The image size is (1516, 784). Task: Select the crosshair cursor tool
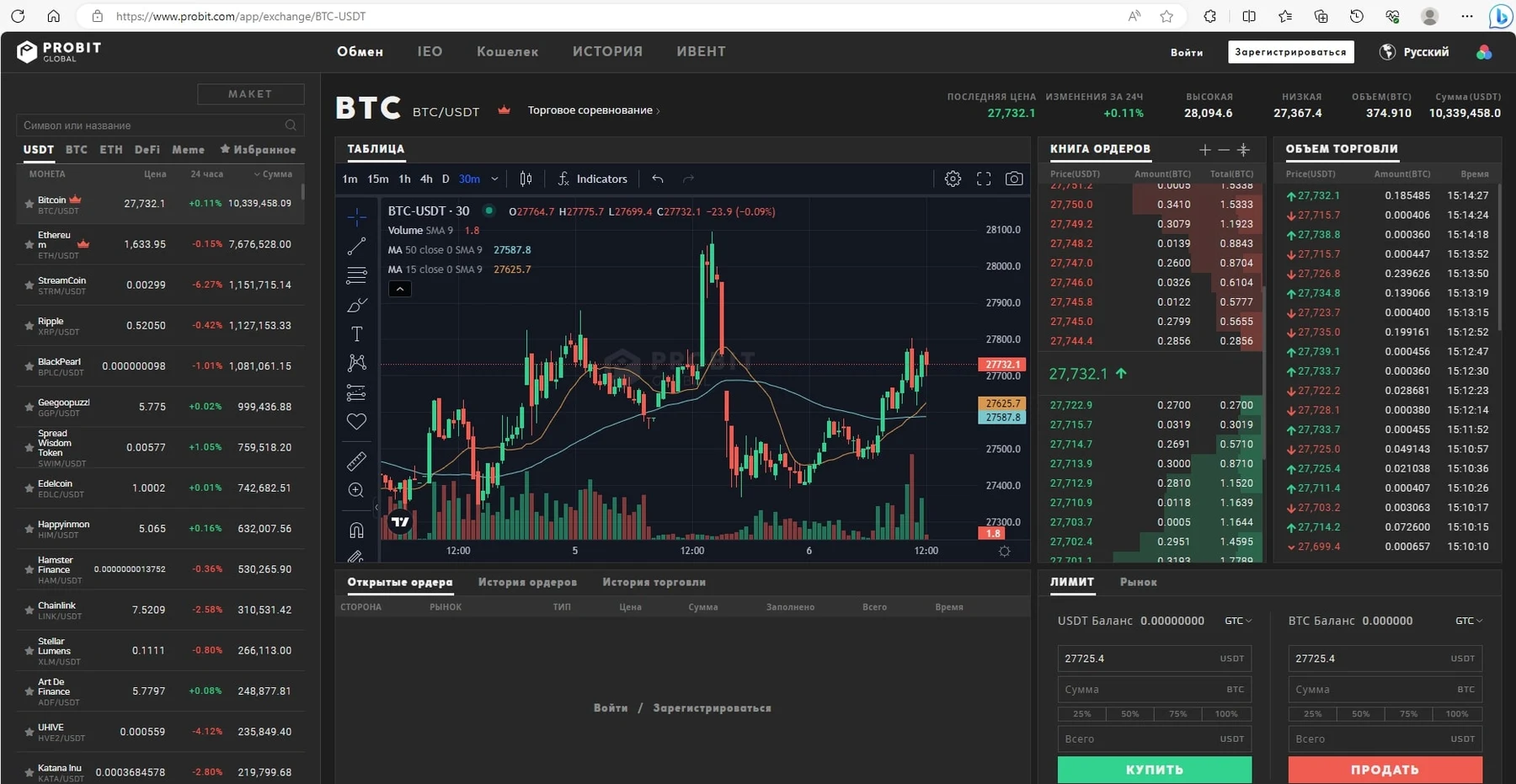point(357,217)
